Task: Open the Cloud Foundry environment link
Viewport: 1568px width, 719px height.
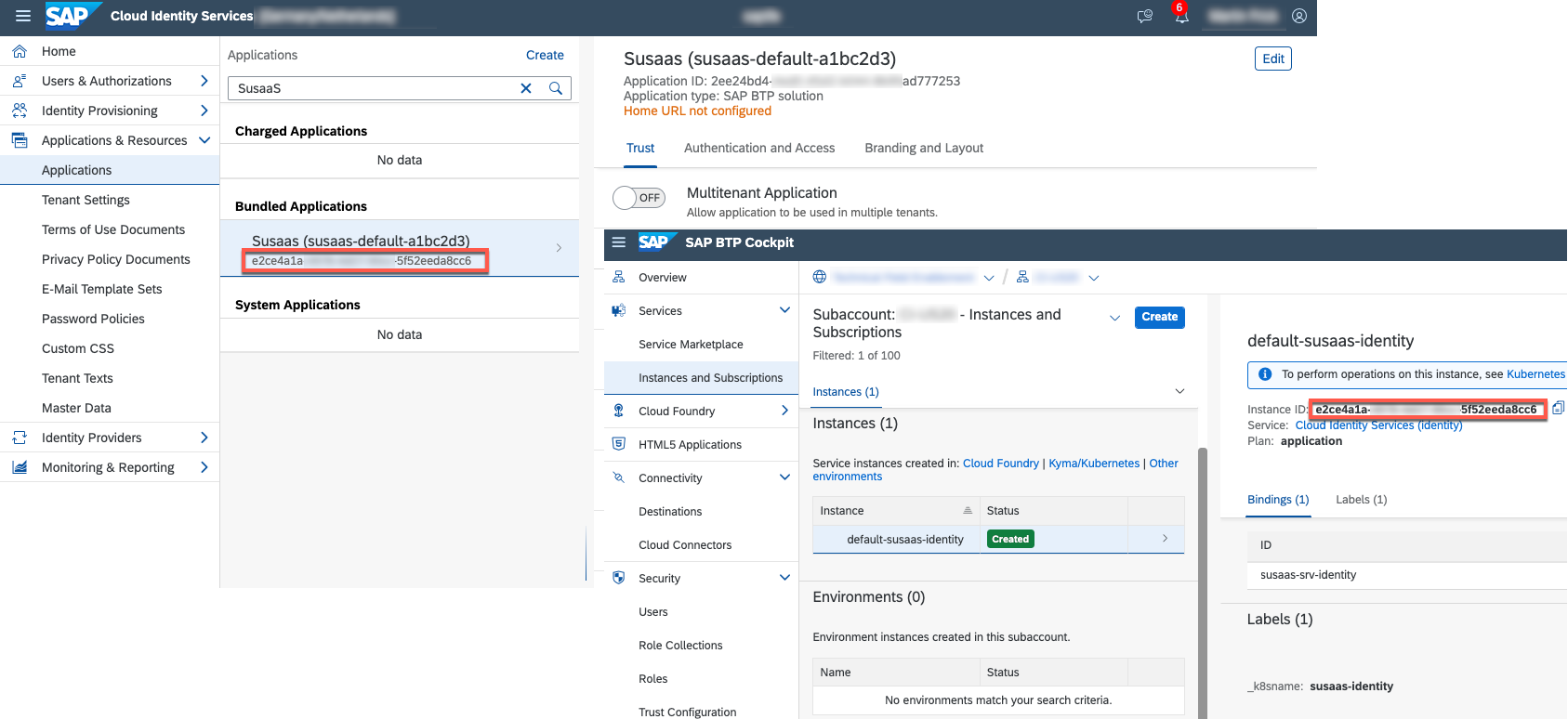Action: tap(1001, 464)
